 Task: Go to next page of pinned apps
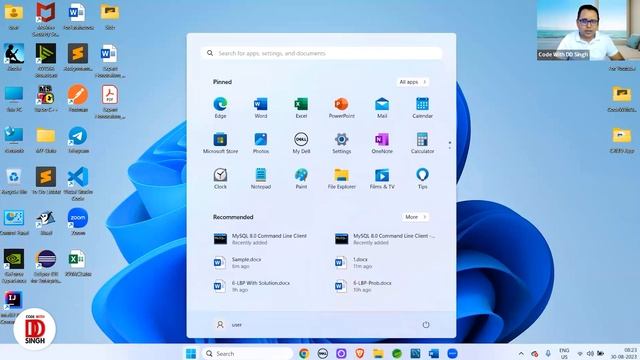tap(449, 147)
